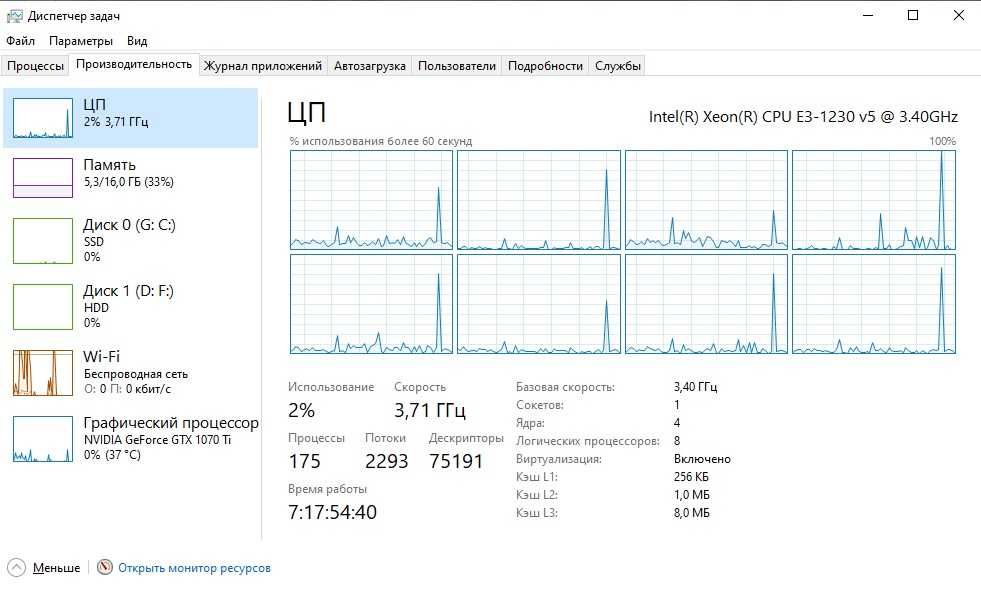
Task: Click the Кэш L1 256 КБ value
Action: click(x=691, y=477)
